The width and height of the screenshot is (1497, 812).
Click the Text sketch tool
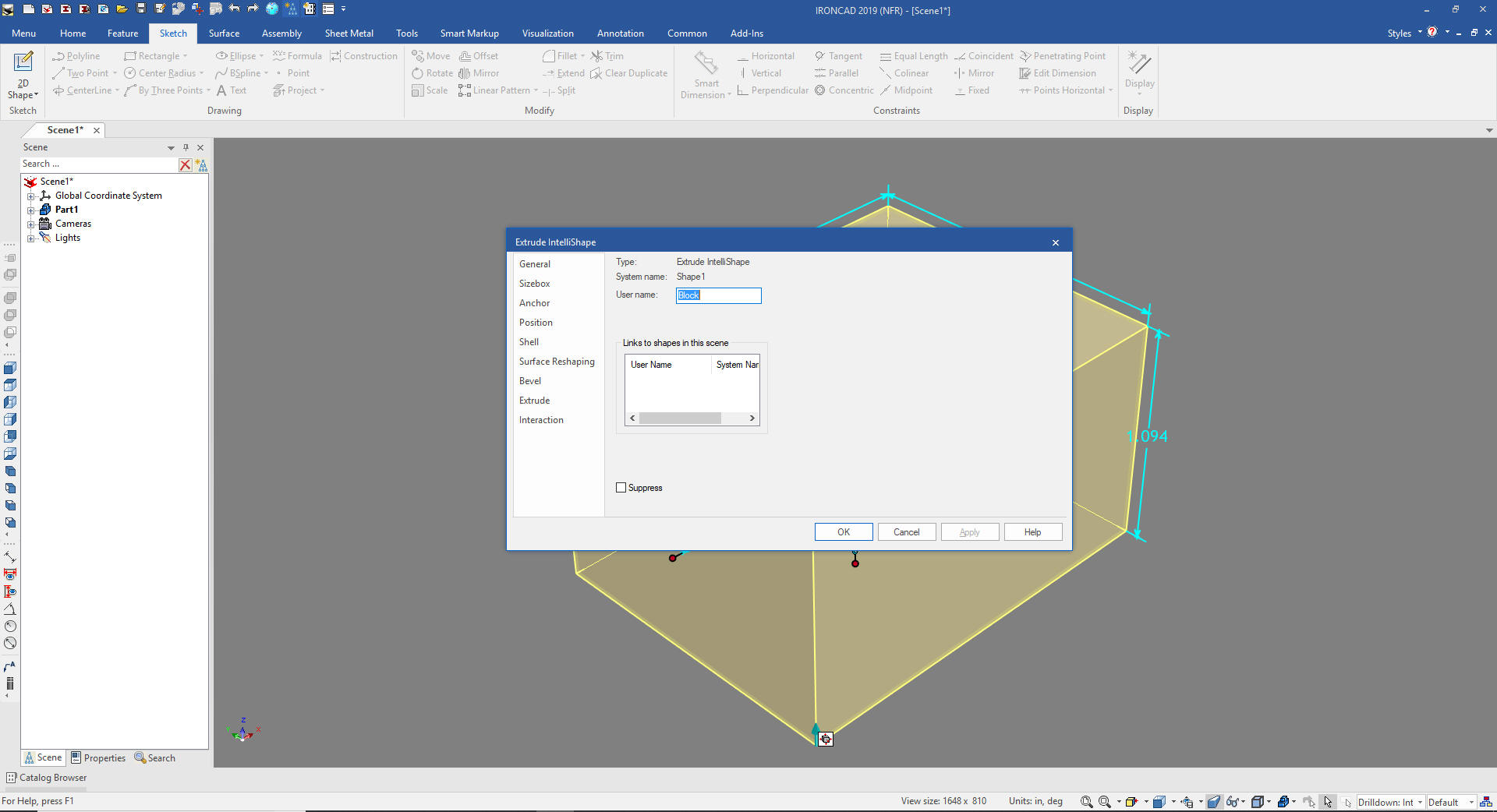click(x=232, y=90)
